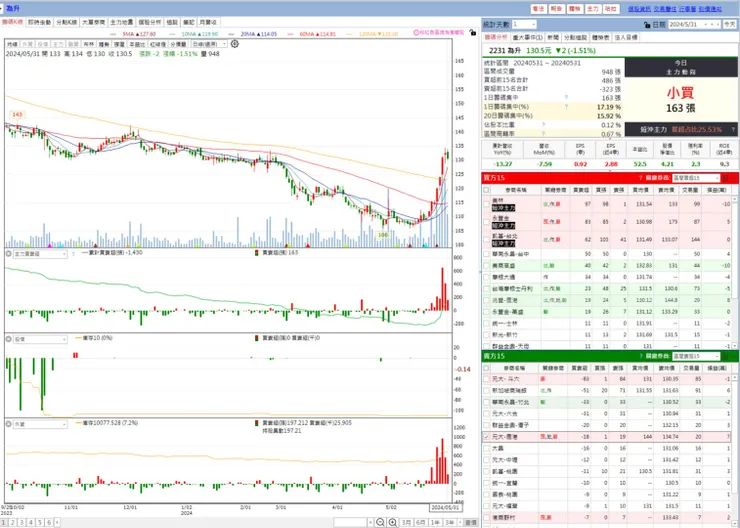This screenshot has width=740, height=528.
Task: Click the 主力 button in top bar
Action: pyautogui.click(x=592, y=9)
